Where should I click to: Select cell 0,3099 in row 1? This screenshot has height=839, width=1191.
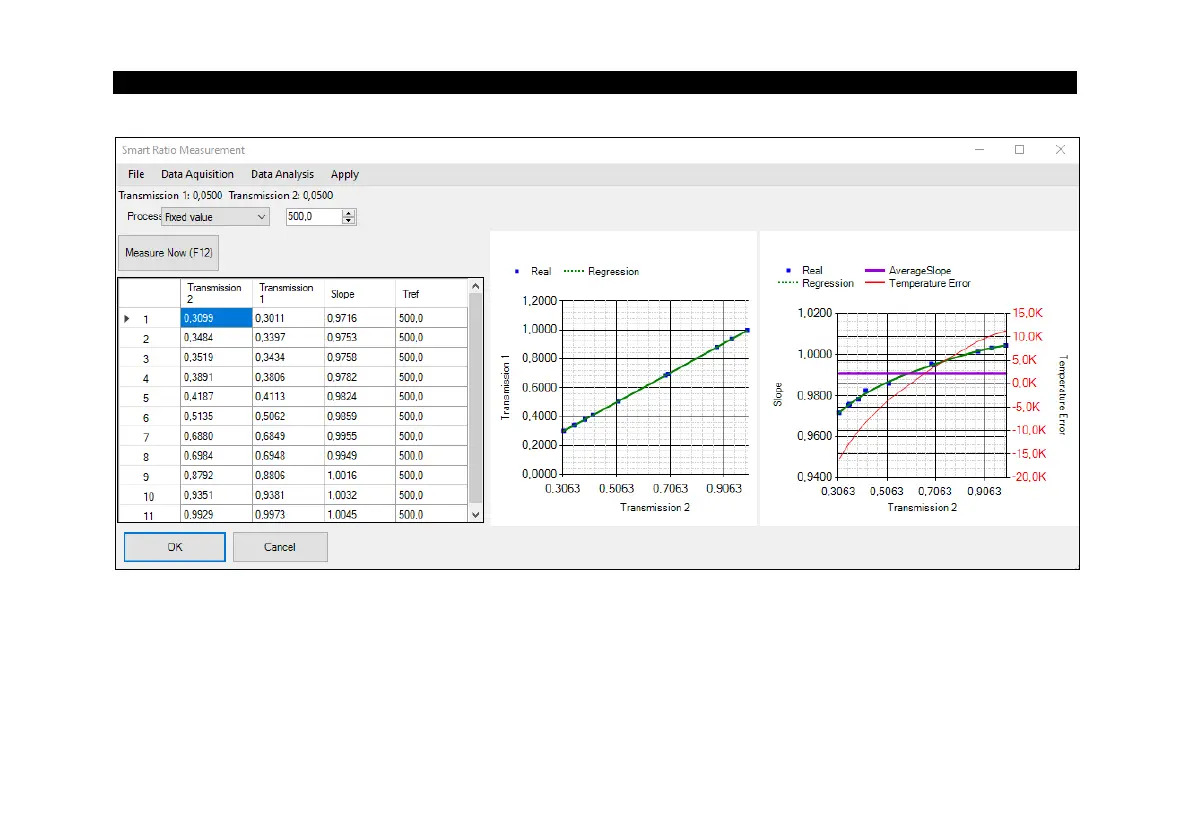(216, 318)
